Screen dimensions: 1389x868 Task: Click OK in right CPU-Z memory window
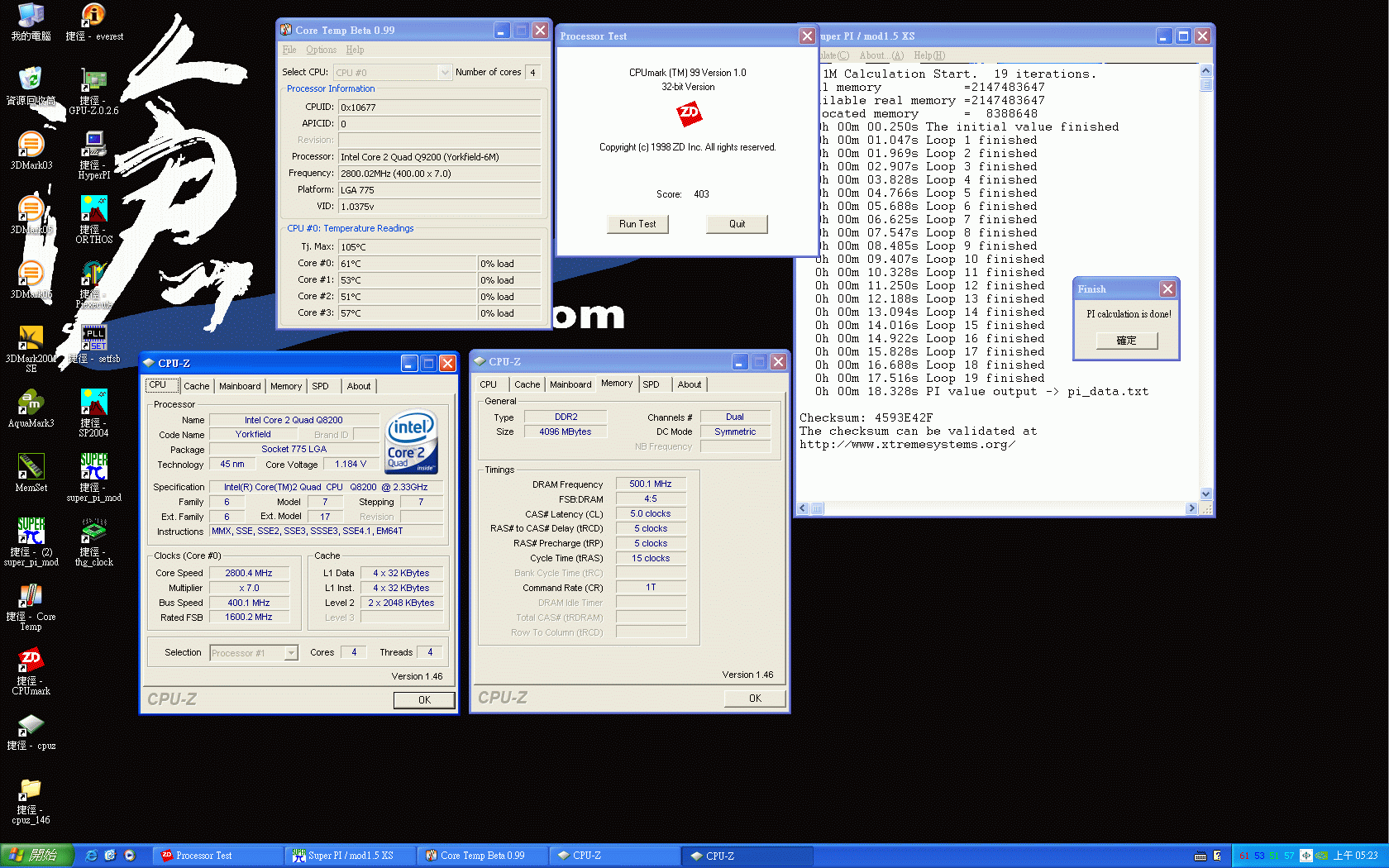pyautogui.click(x=755, y=699)
